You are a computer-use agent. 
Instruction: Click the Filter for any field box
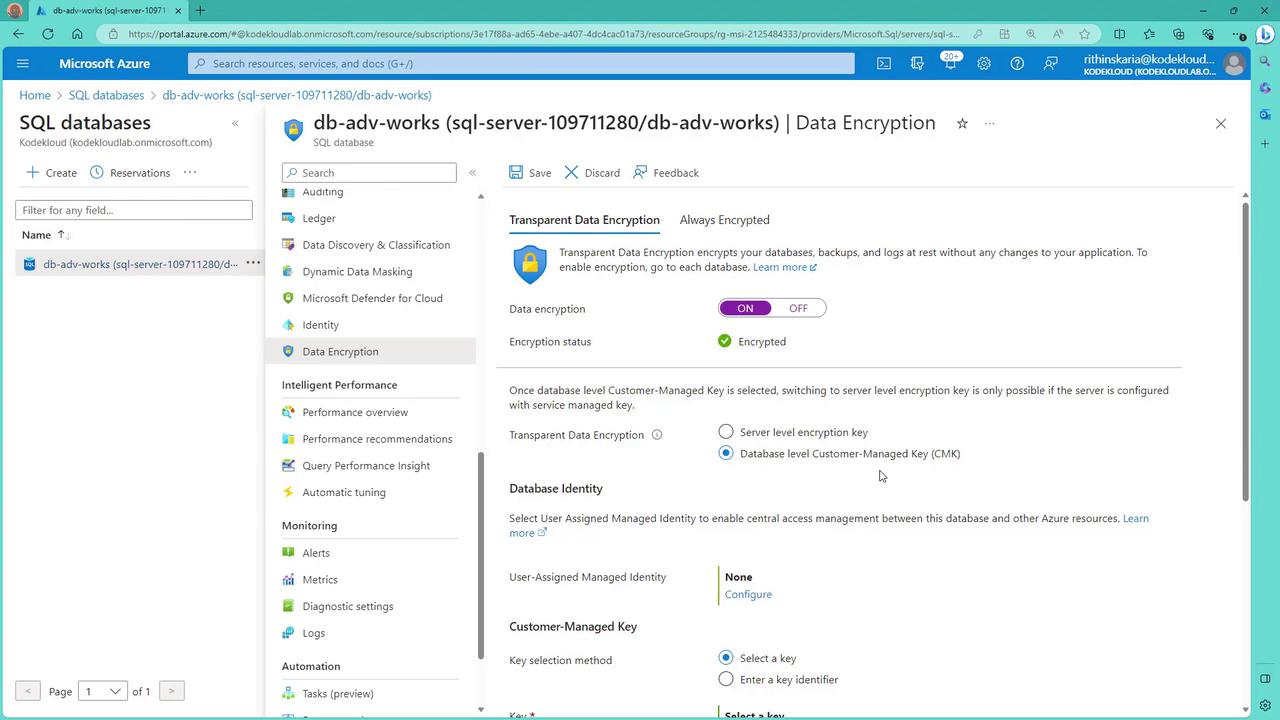(x=134, y=210)
